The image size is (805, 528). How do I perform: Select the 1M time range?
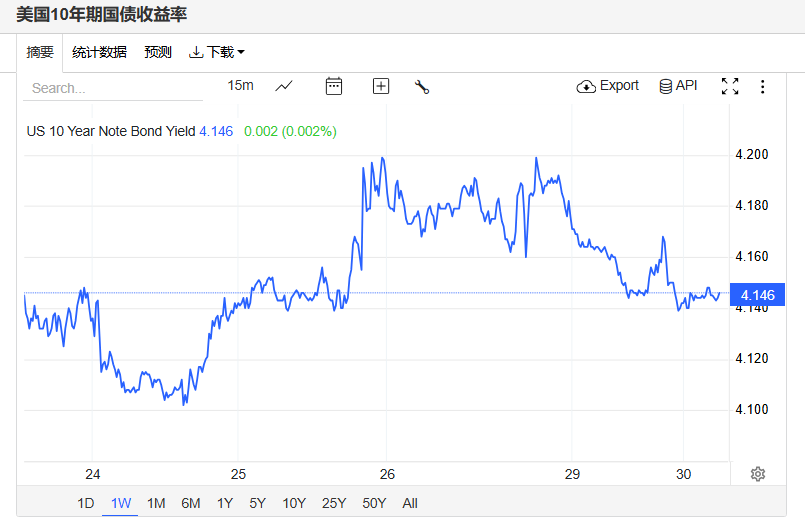click(x=156, y=503)
